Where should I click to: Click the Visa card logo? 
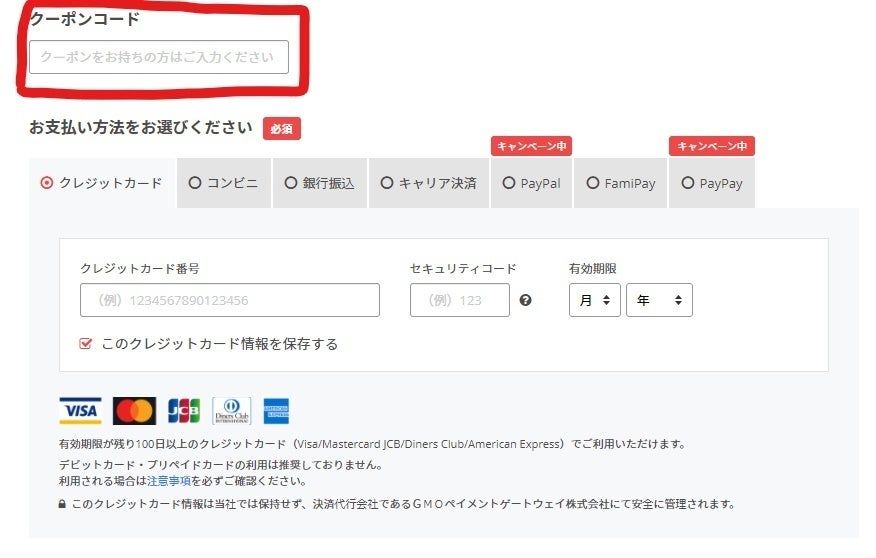click(x=80, y=411)
